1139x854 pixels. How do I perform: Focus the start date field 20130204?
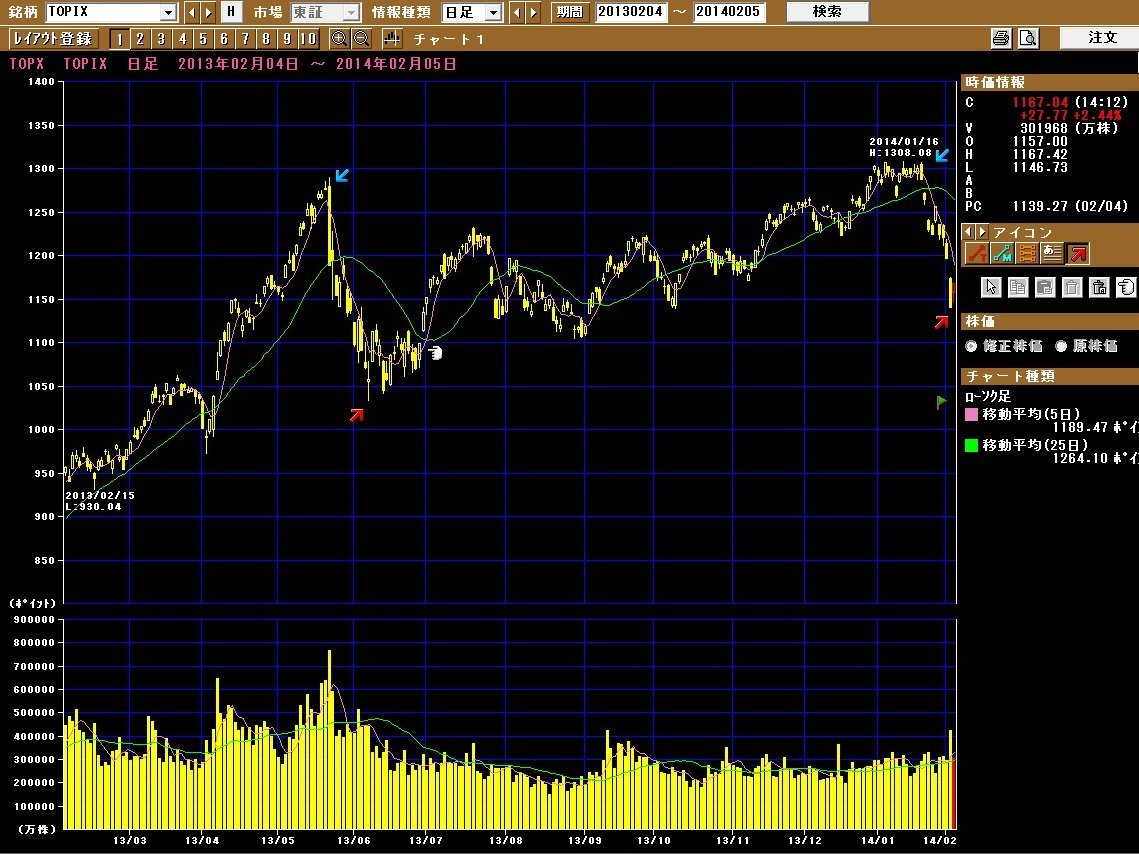point(631,12)
